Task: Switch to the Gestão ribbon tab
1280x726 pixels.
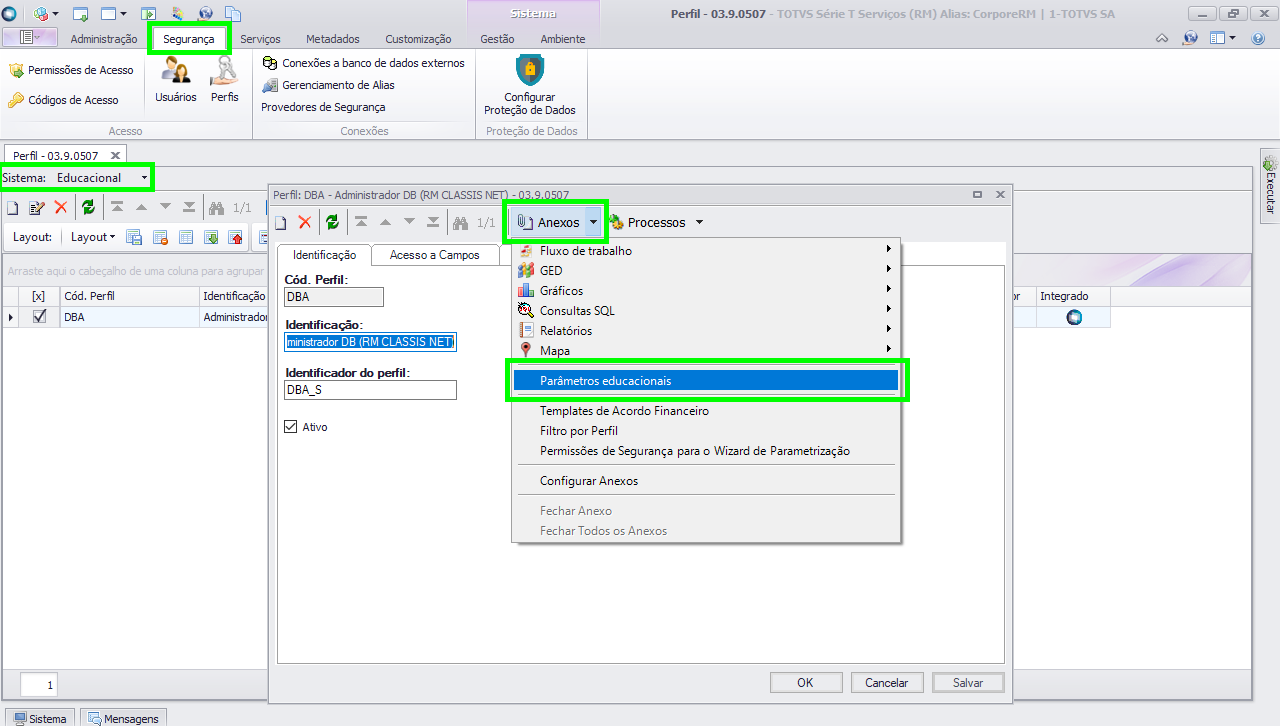Action: coord(497,39)
